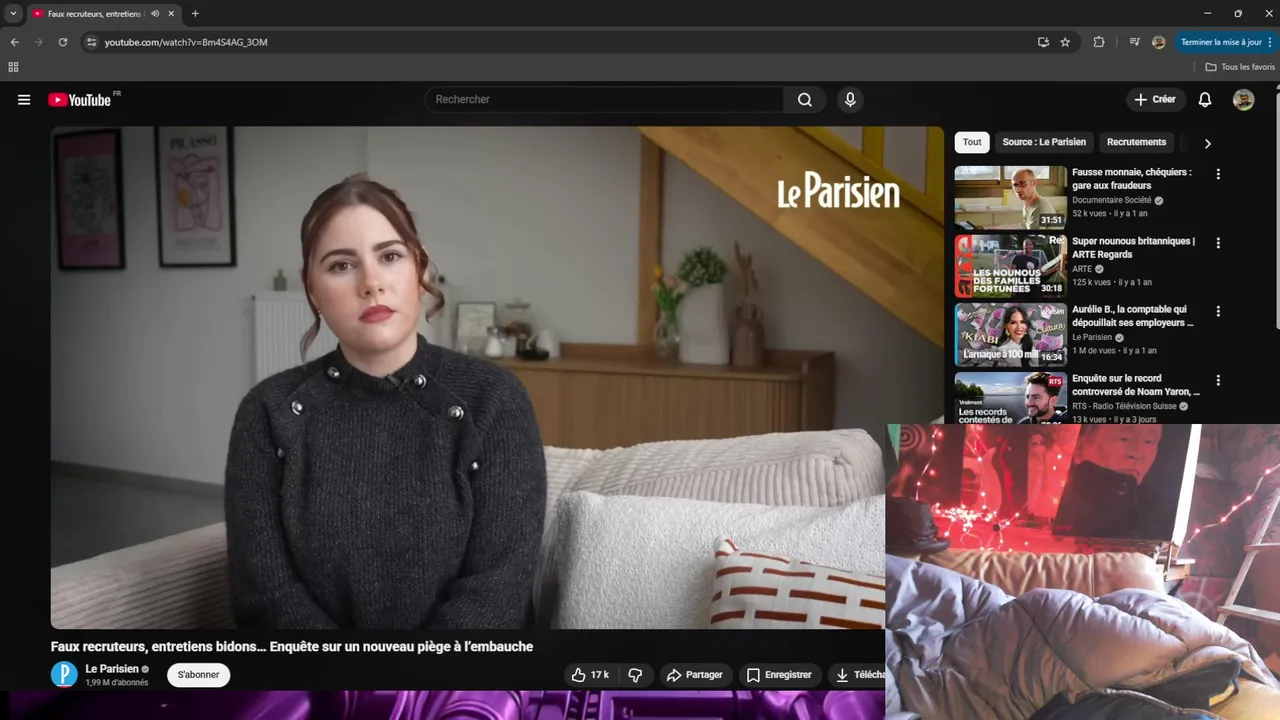
Task: Open Le Parisien channel name link
Action: click(x=111, y=669)
